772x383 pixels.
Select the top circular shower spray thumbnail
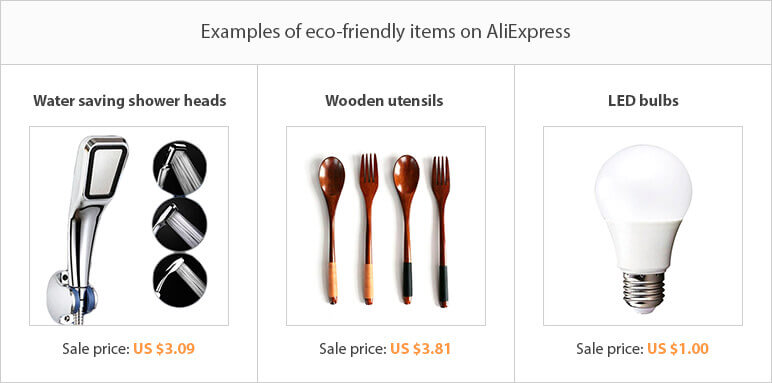click(180, 168)
